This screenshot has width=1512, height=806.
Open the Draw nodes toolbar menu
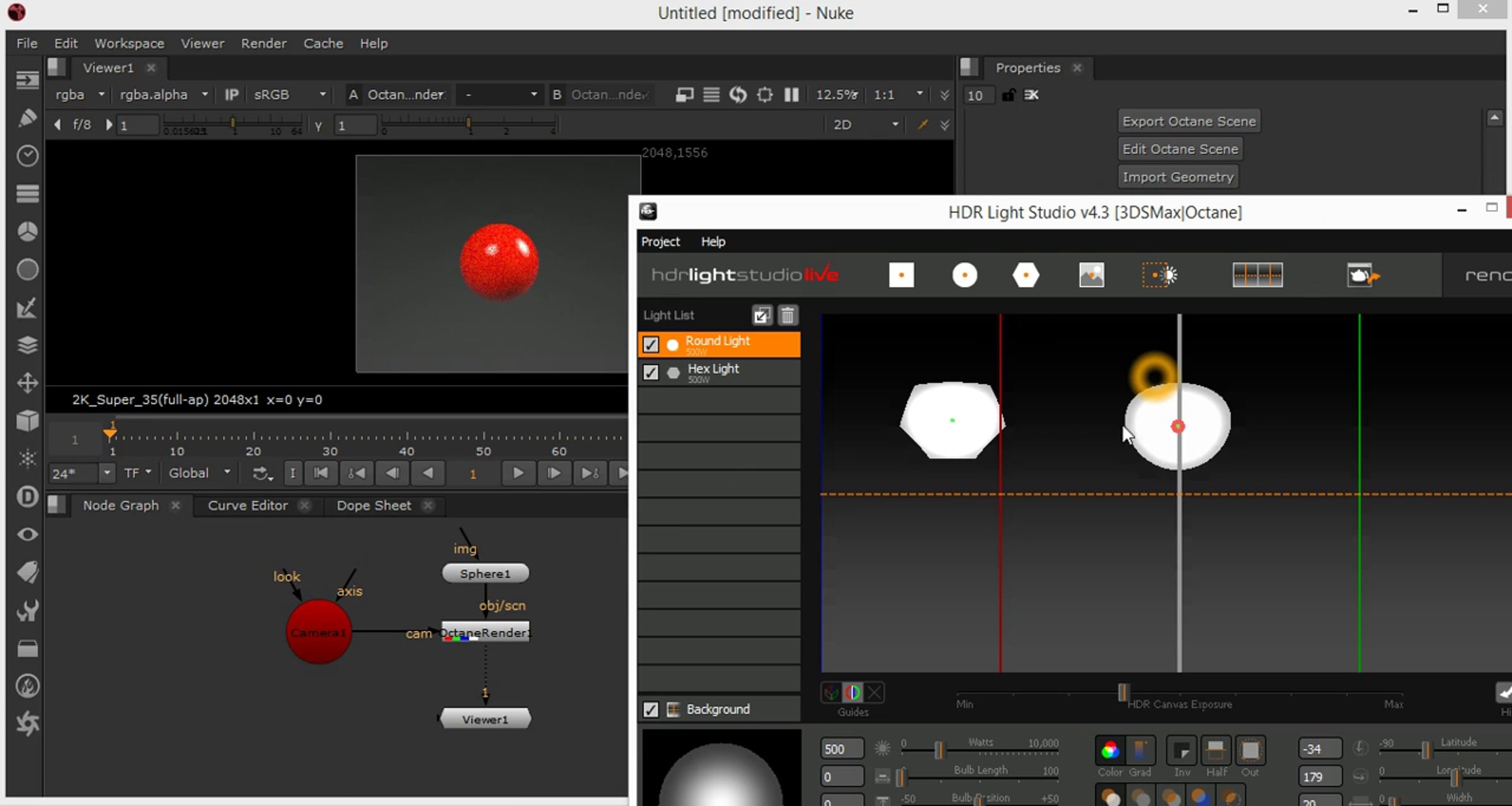click(27, 118)
